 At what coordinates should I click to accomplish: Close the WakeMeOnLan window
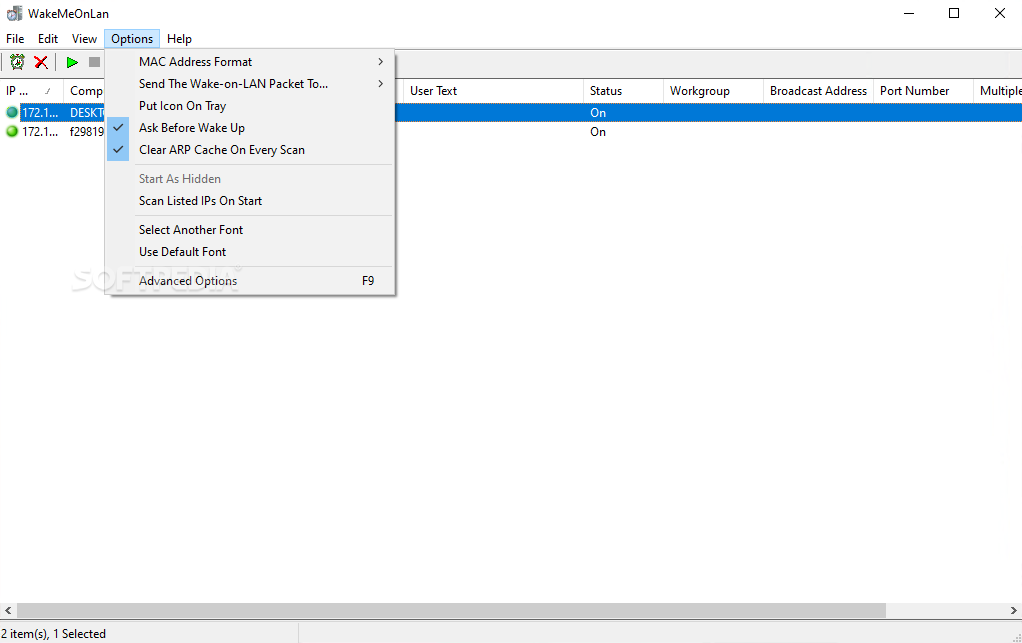1000,13
